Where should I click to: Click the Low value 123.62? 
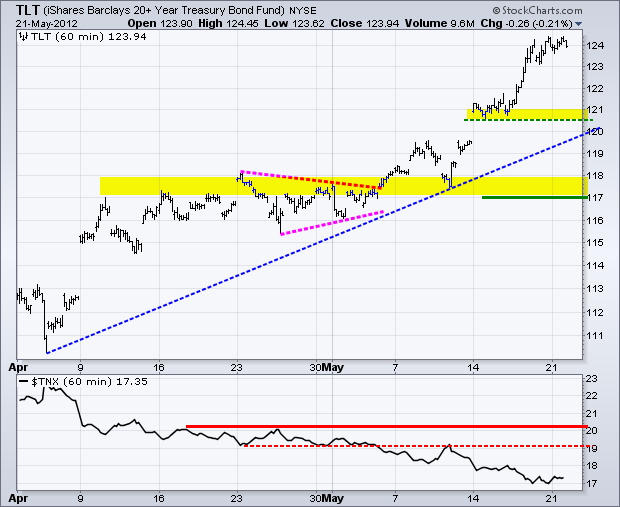(x=308, y=24)
